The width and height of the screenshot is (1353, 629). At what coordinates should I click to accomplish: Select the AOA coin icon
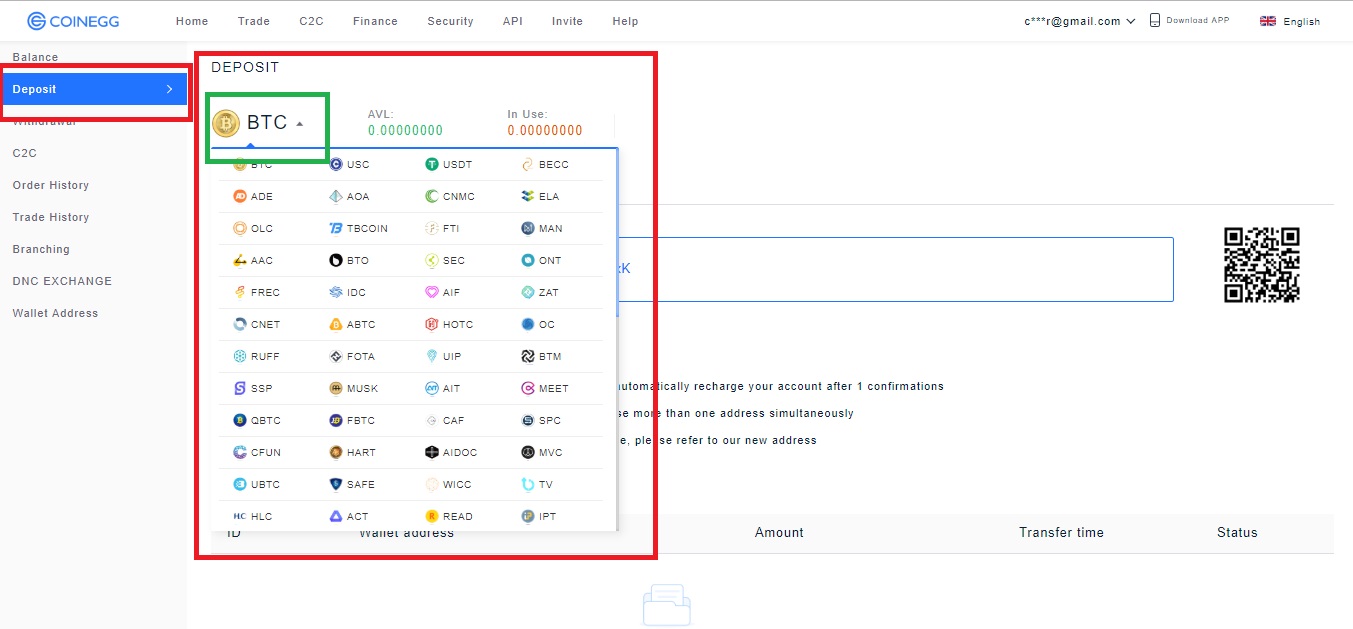(336, 196)
